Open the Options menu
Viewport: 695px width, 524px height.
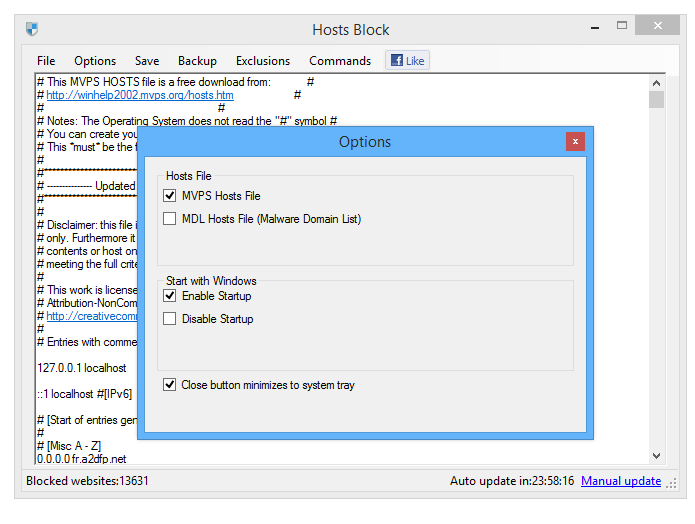[95, 61]
